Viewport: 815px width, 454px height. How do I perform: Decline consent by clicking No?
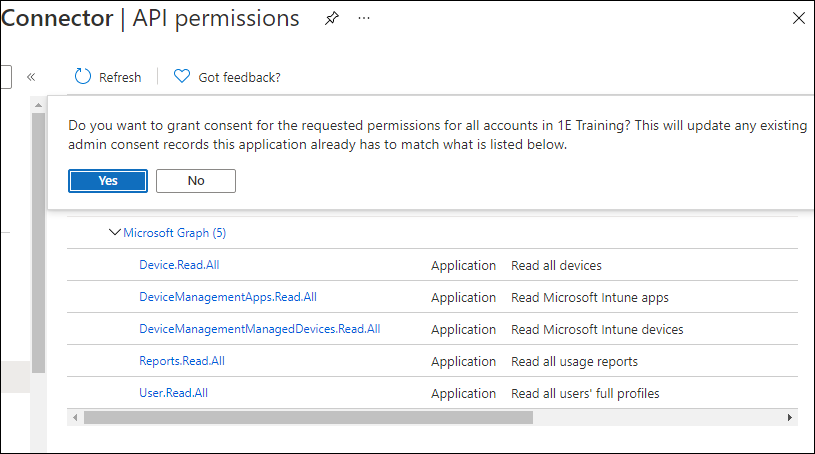point(196,181)
